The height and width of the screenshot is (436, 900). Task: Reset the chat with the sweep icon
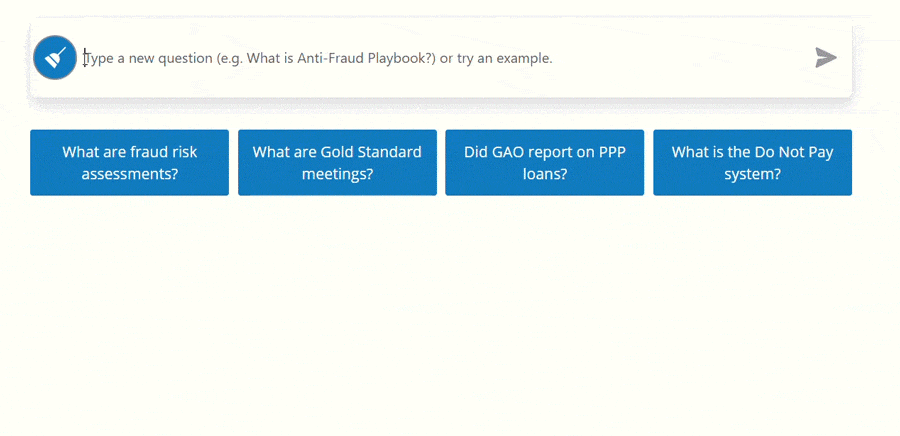(55, 58)
